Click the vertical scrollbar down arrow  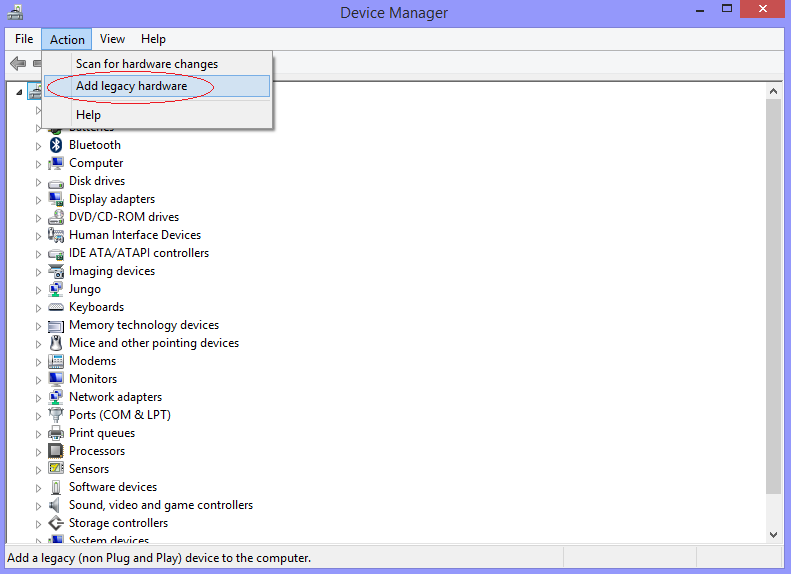pos(773,535)
